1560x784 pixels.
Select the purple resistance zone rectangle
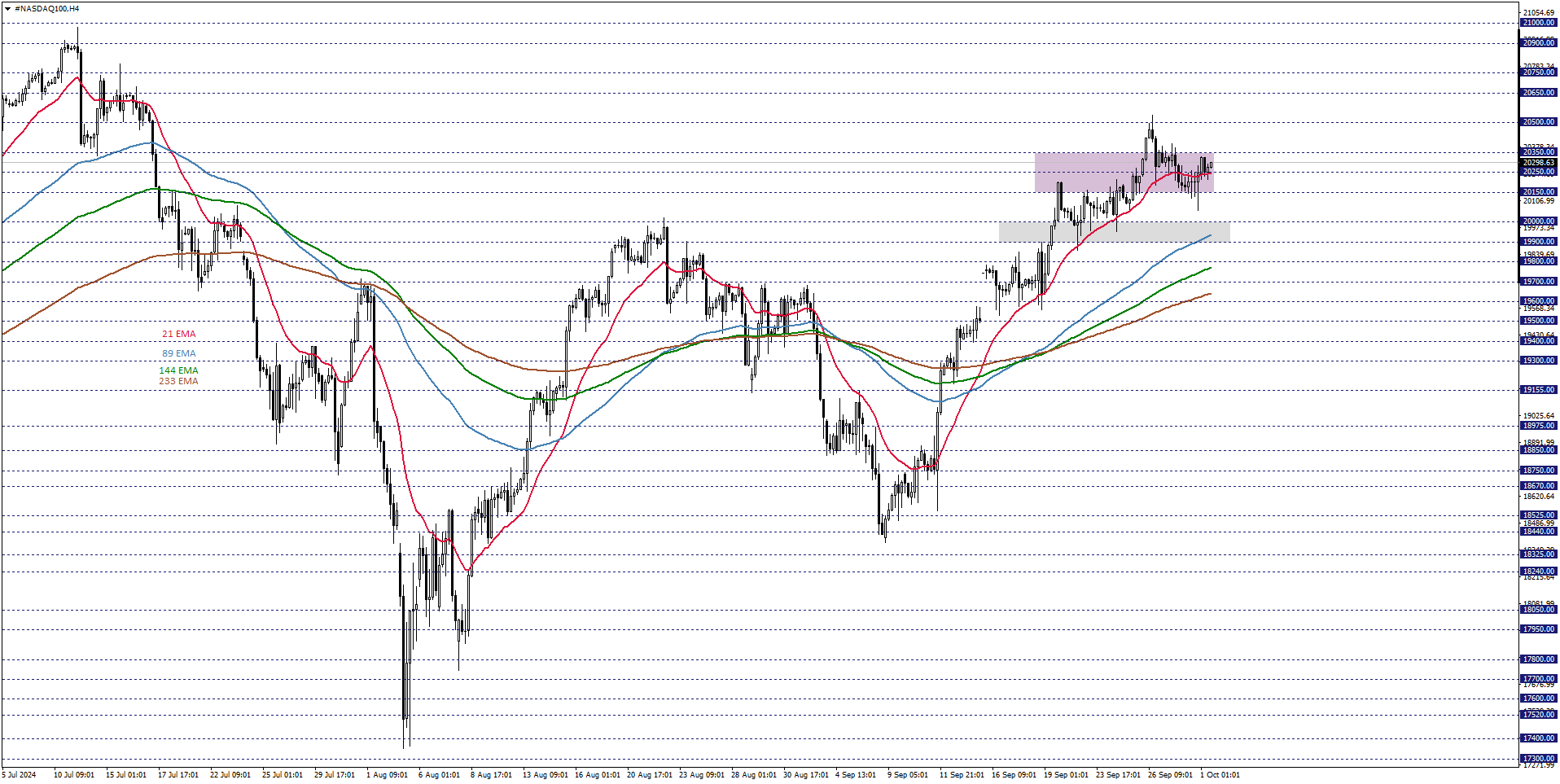[1124, 173]
